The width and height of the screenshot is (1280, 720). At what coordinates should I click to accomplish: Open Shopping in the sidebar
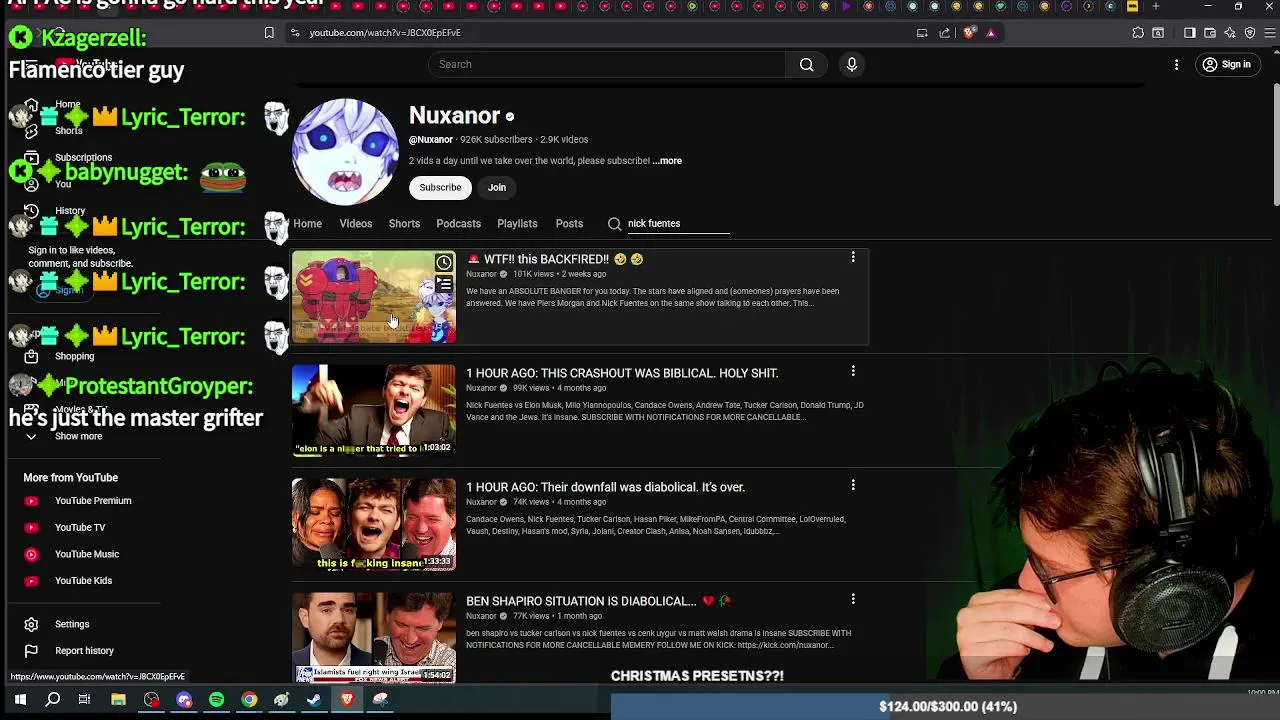click(75, 356)
